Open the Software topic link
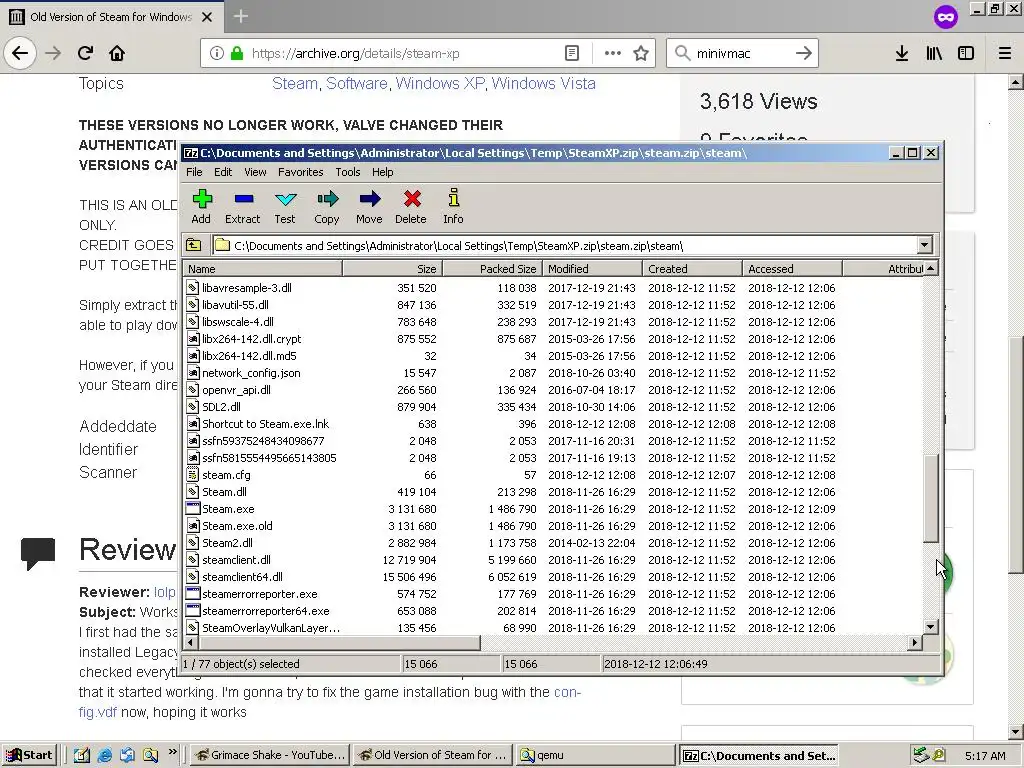 coord(357,84)
